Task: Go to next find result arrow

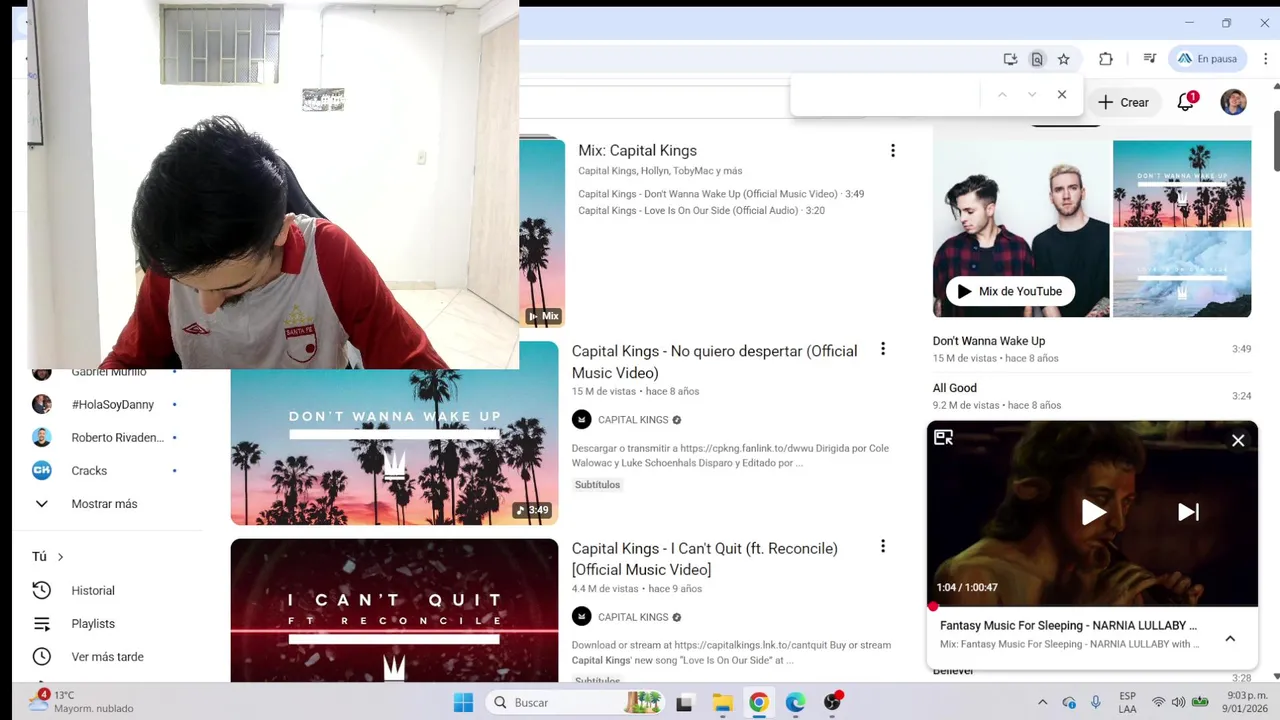Action: point(1032,95)
